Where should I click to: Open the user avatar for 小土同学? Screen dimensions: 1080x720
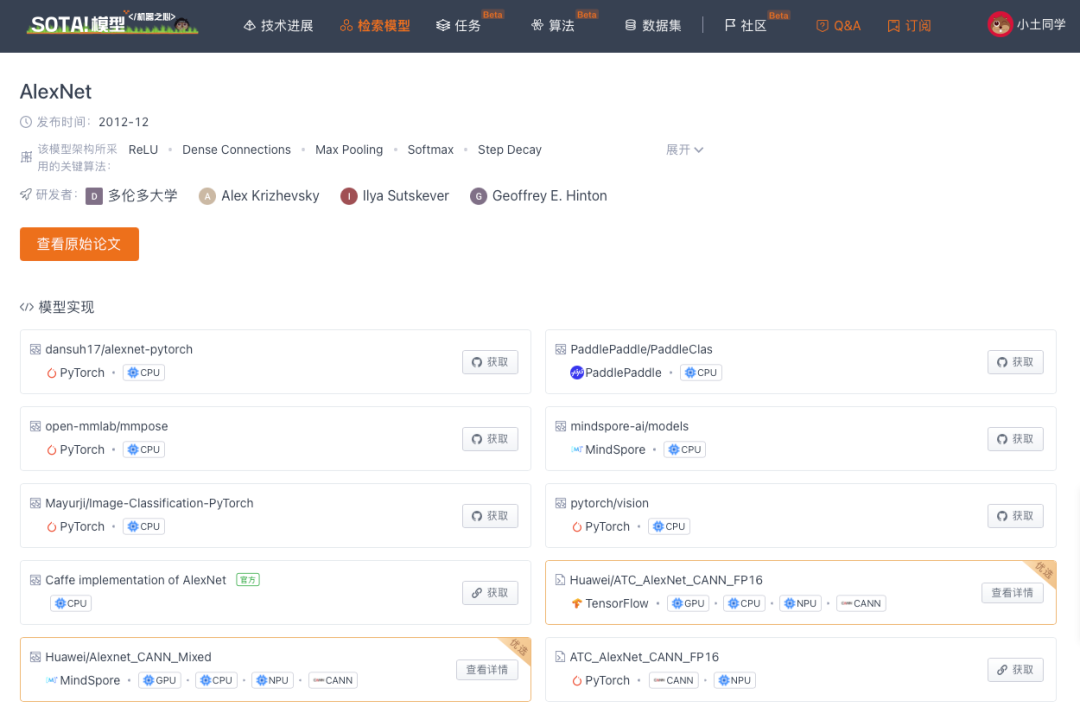click(x=999, y=25)
